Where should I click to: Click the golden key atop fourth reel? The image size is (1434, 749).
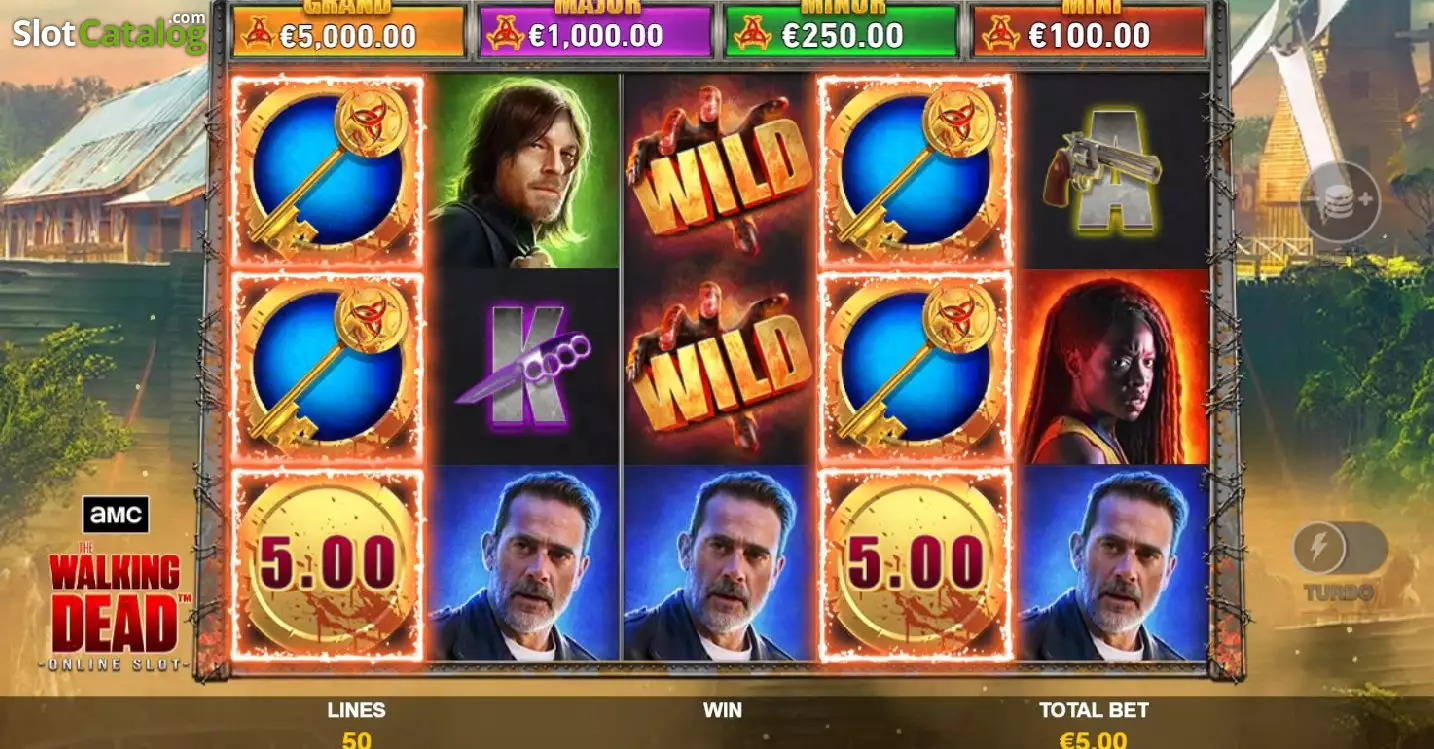click(x=915, y=171)
